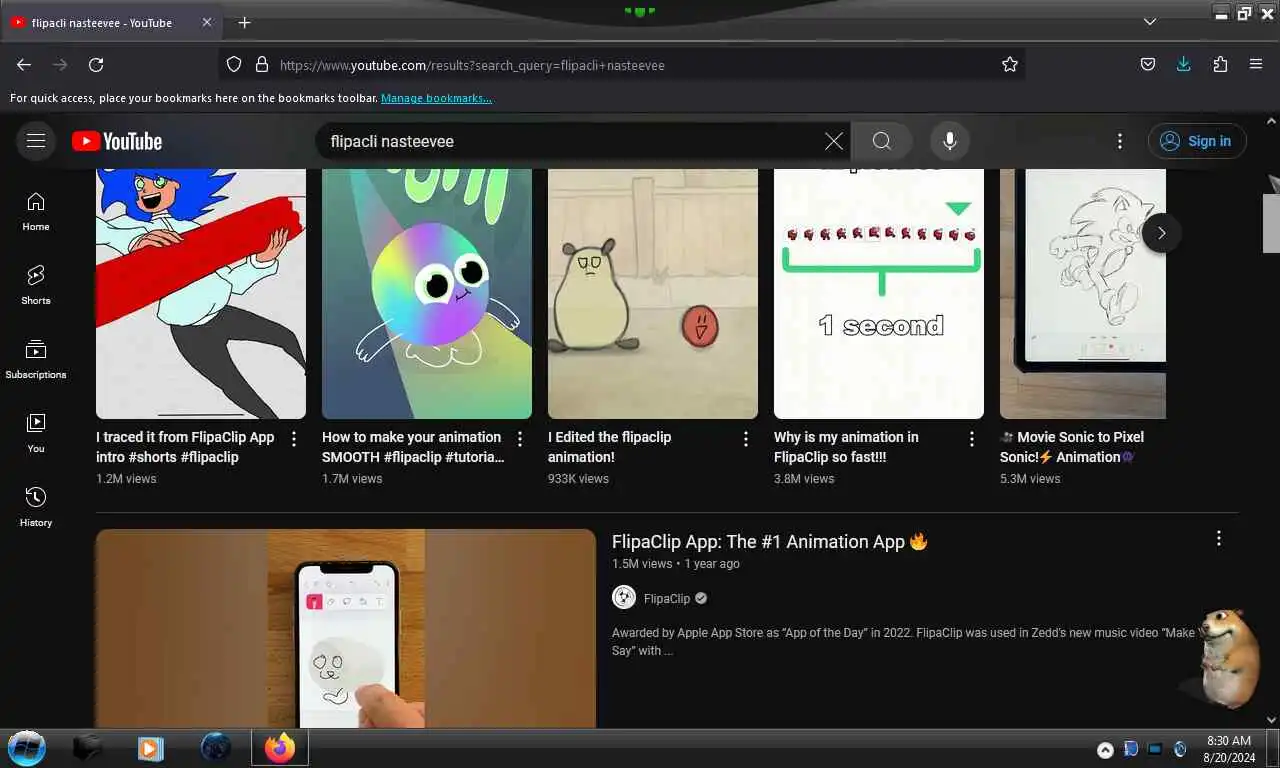Play the blue-haired character short thumbnail
This screenshot has width=1280, height=768.
pos(201,294)
